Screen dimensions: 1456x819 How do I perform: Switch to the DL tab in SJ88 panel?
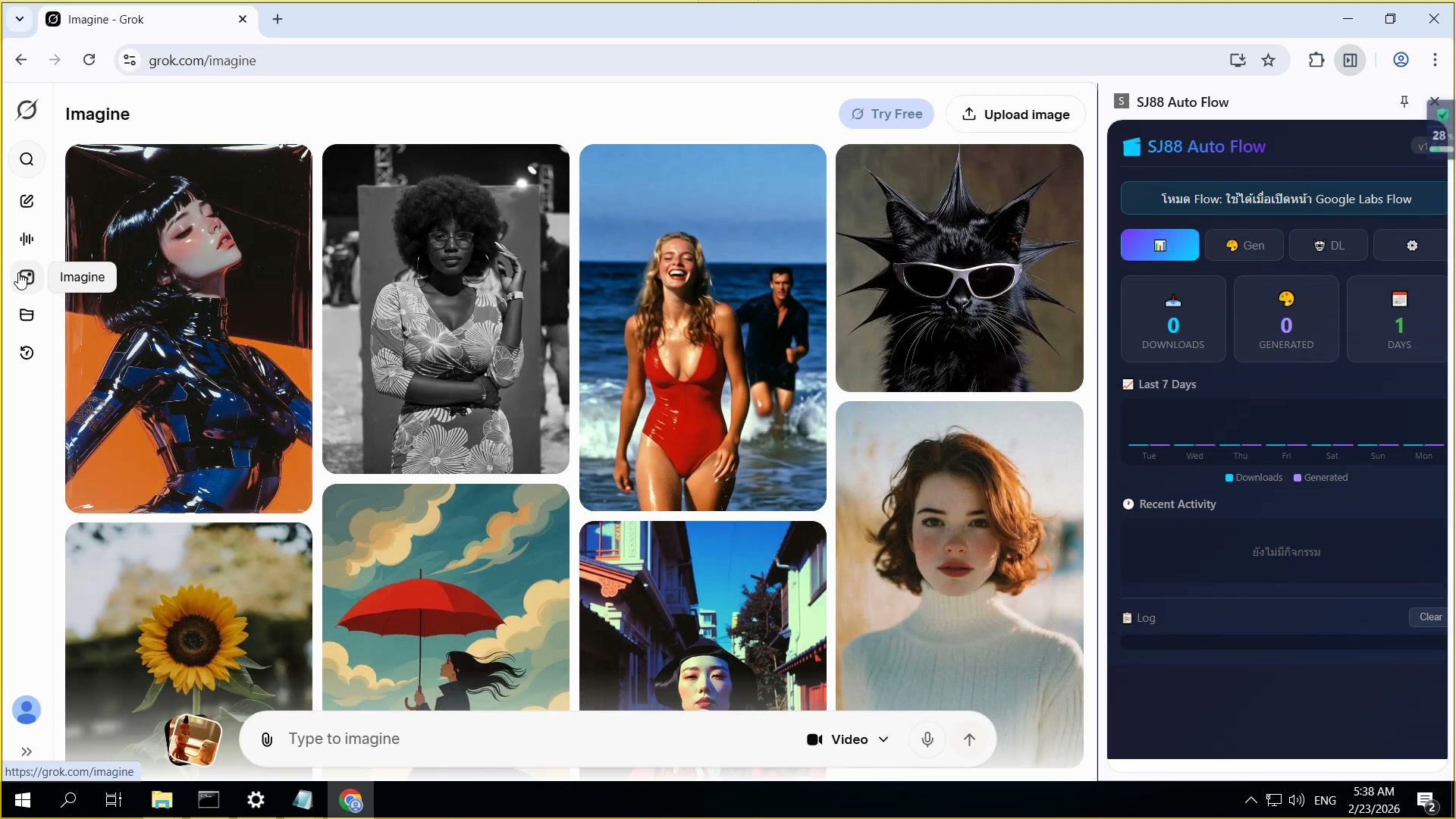pos(1329,246)
